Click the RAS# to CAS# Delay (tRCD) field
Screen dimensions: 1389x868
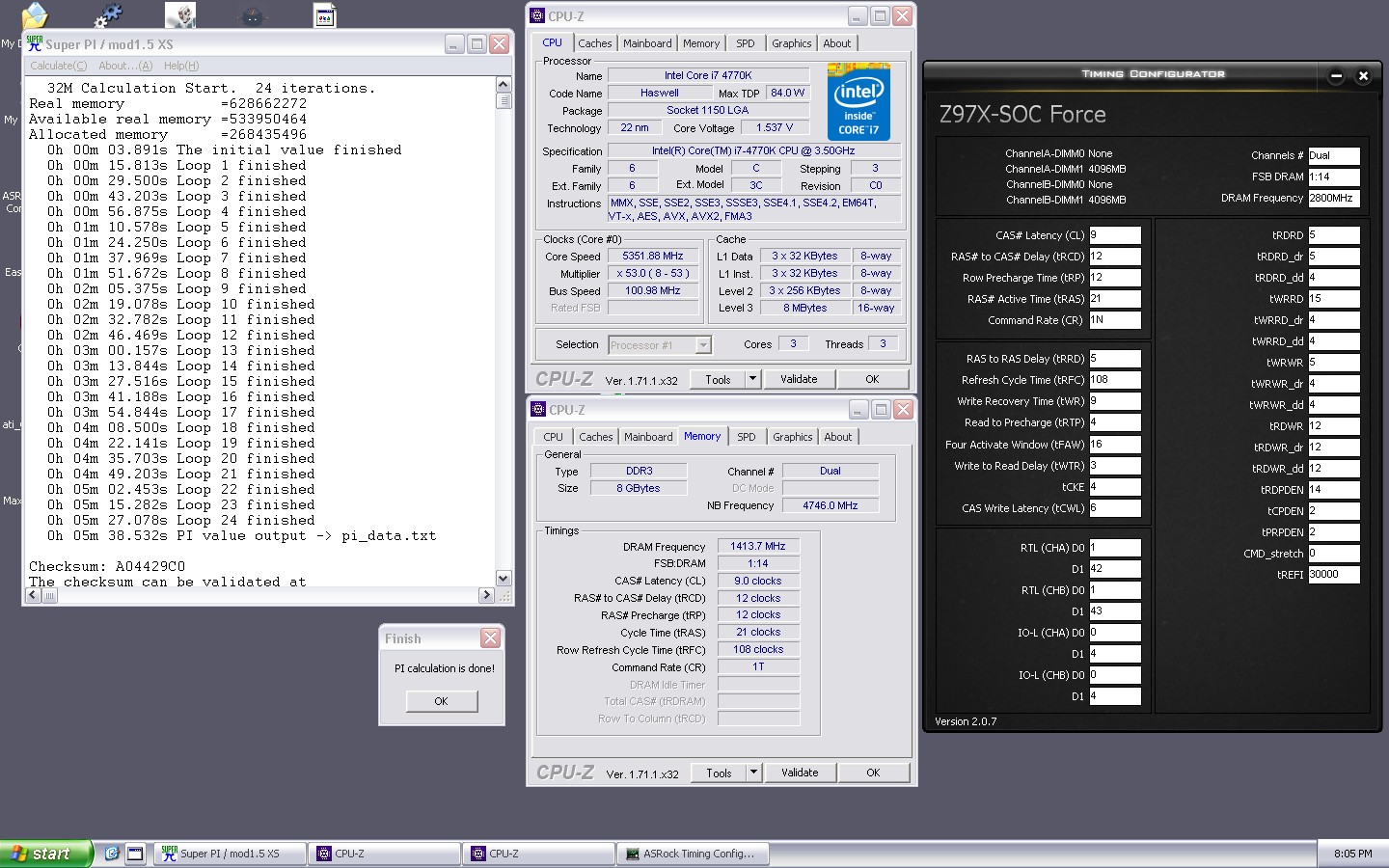(1115, 257)
